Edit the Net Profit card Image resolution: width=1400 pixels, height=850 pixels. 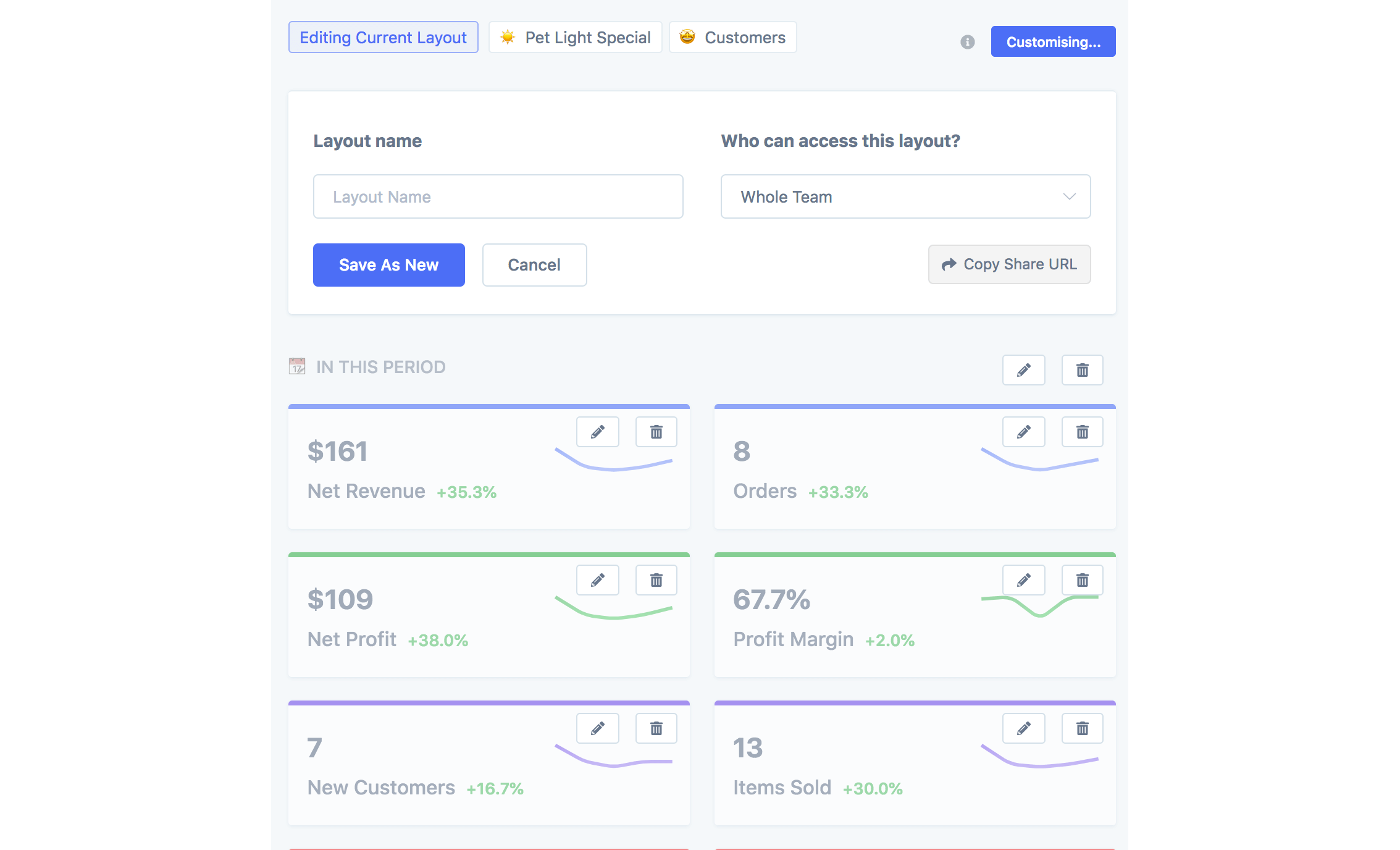point(597,580)
